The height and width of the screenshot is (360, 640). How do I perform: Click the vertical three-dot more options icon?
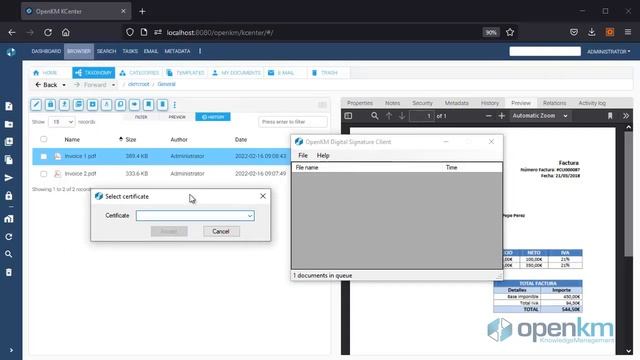click(x=175, y=105)
